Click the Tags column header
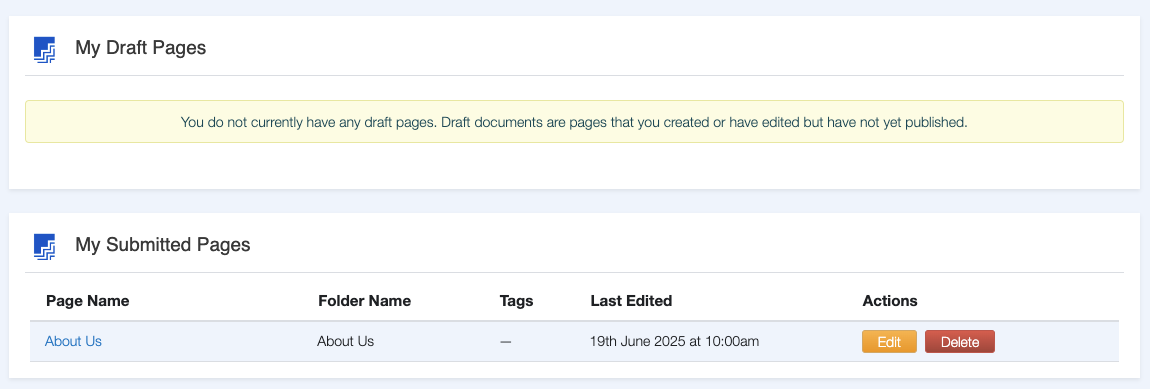Image resolution: width=1150 pixels, height=389 pixels. pyautogui.click(x=516, y=301)
